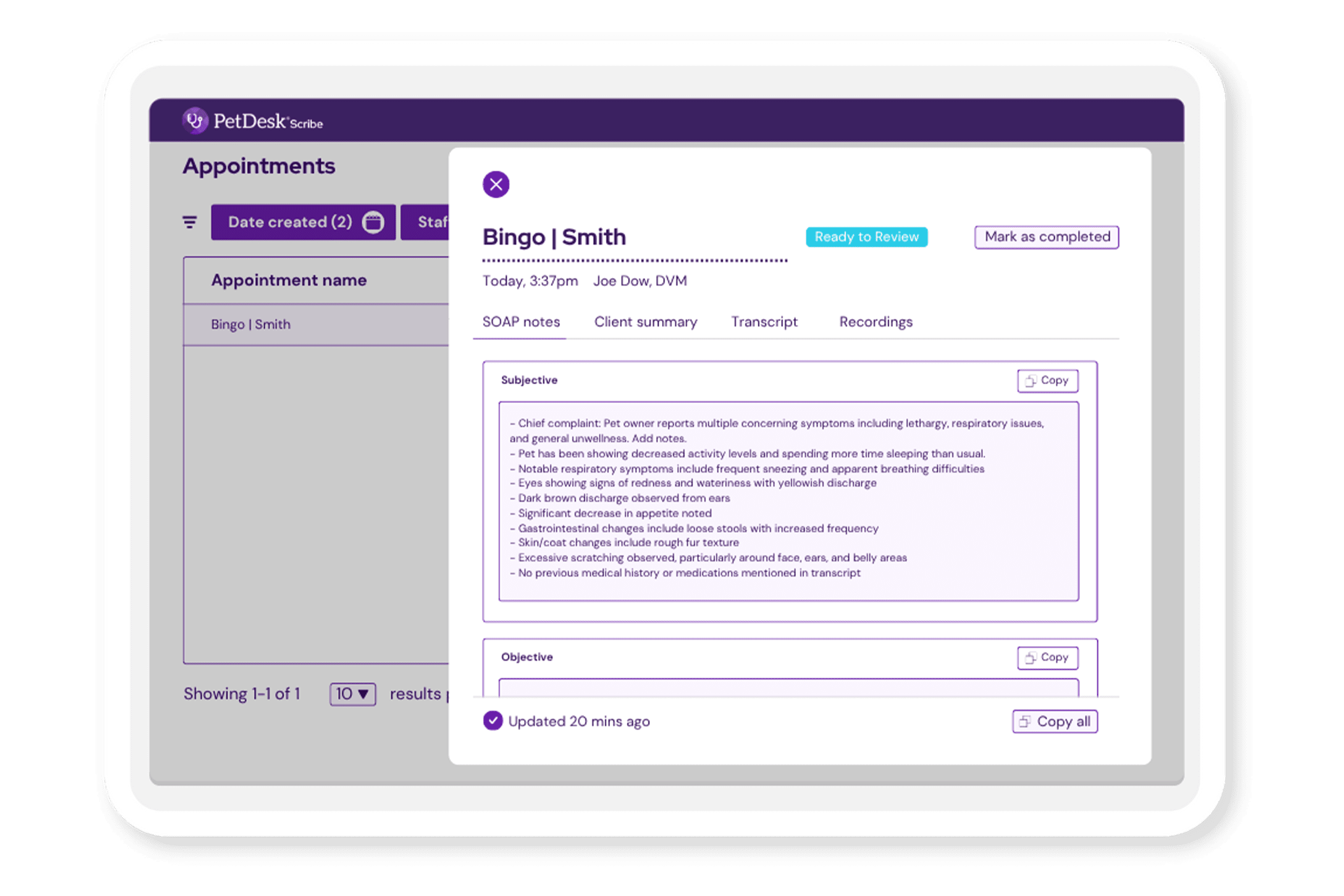Click inside the Subjective notes text box
Image resolution: width=1344 pixels, height=896 pixels.
788,501
